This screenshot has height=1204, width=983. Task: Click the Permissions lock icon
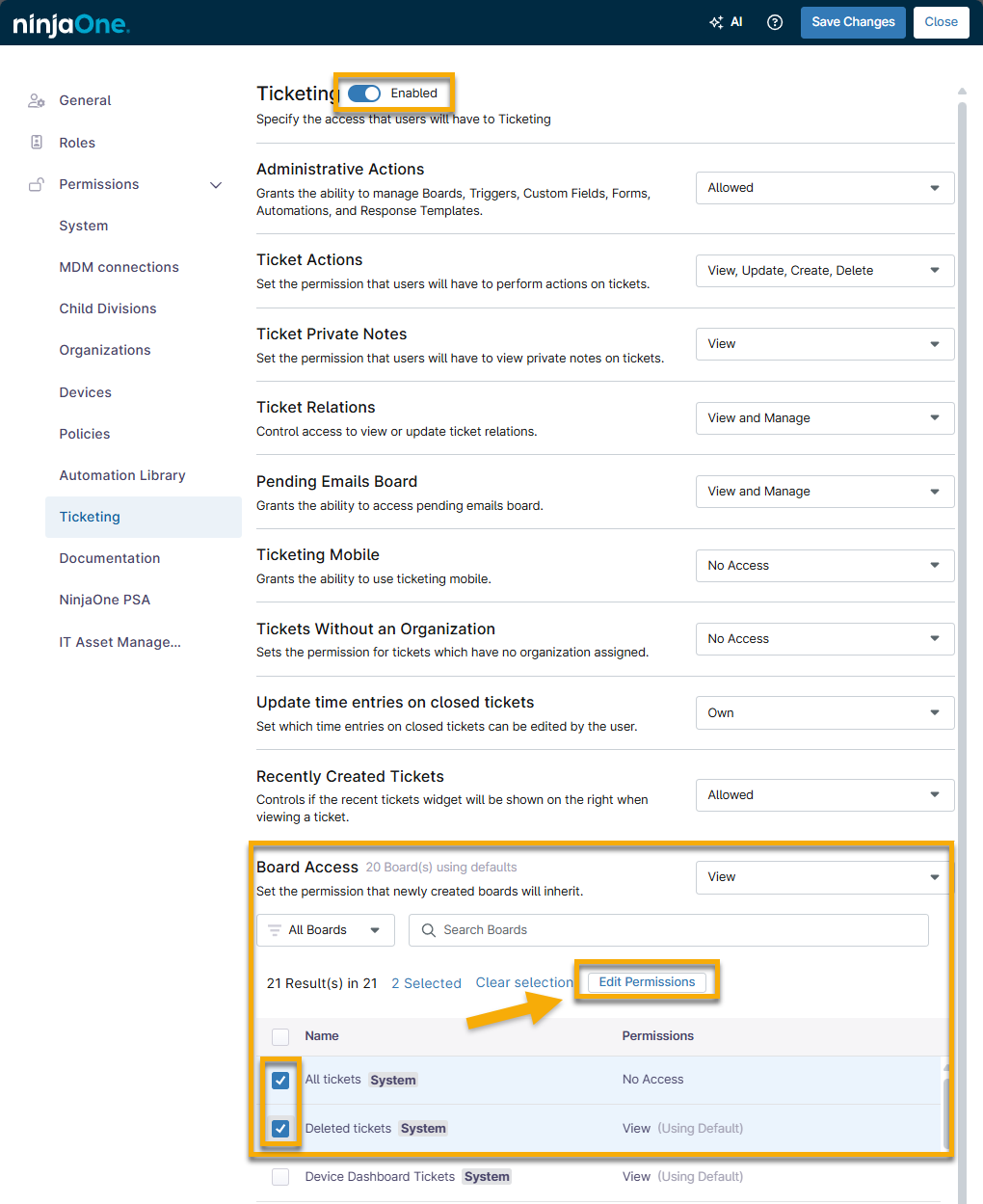point(37,184)
